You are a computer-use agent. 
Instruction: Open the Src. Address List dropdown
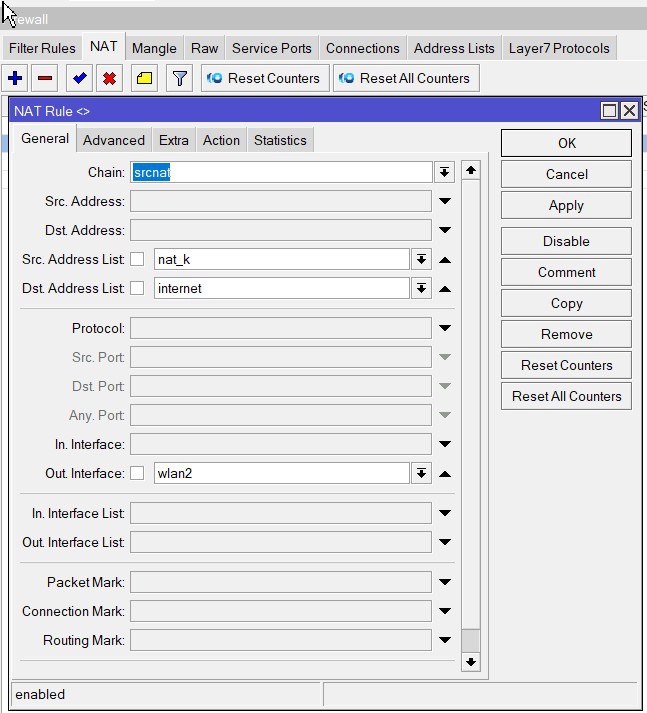(421, 260)
